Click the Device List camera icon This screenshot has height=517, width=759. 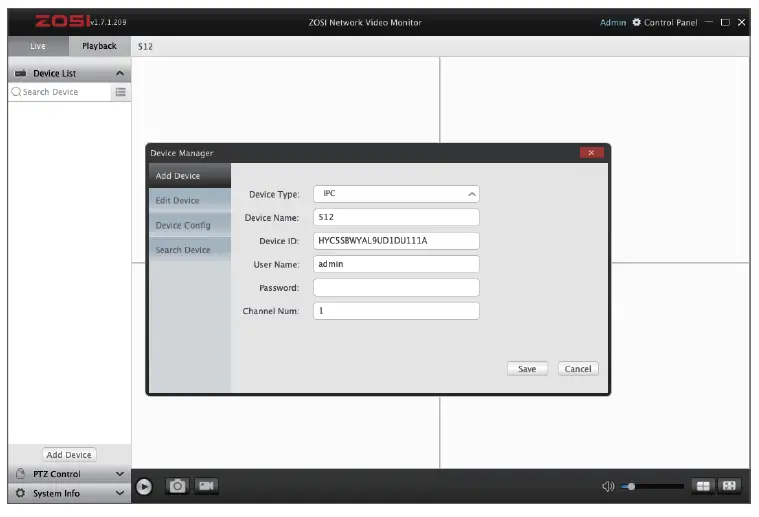click(20, 74)
